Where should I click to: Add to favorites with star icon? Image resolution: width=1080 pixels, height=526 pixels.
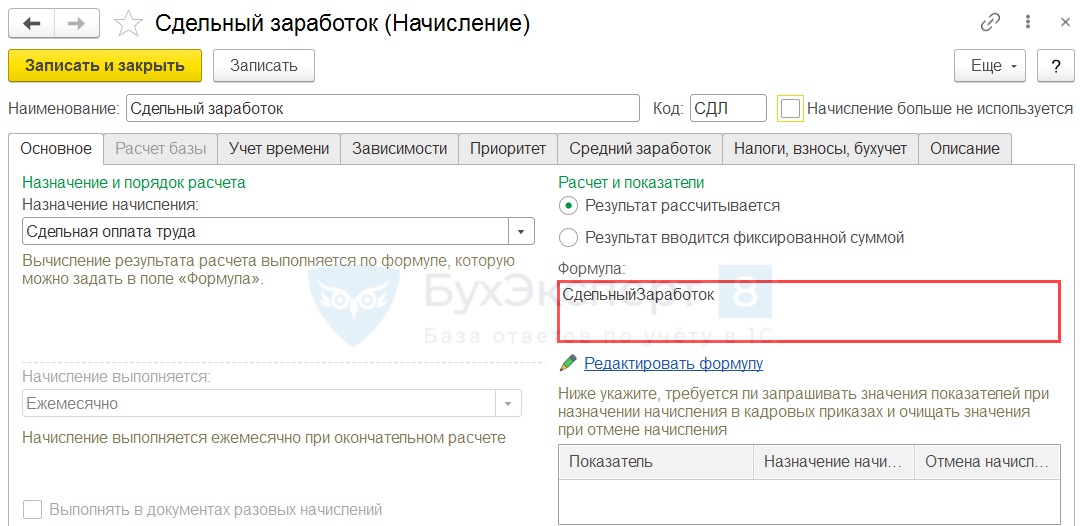point(129,23)
